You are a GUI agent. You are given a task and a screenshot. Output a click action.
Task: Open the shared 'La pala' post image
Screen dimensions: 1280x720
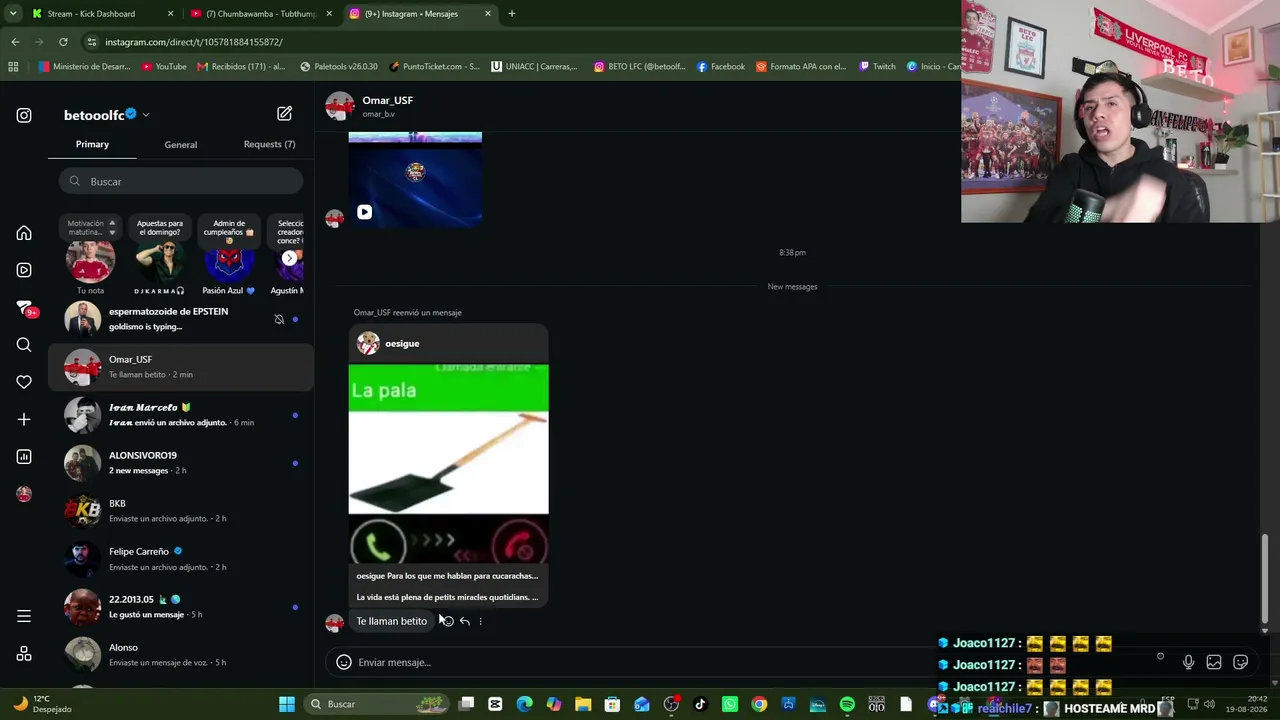click(448, 464)
